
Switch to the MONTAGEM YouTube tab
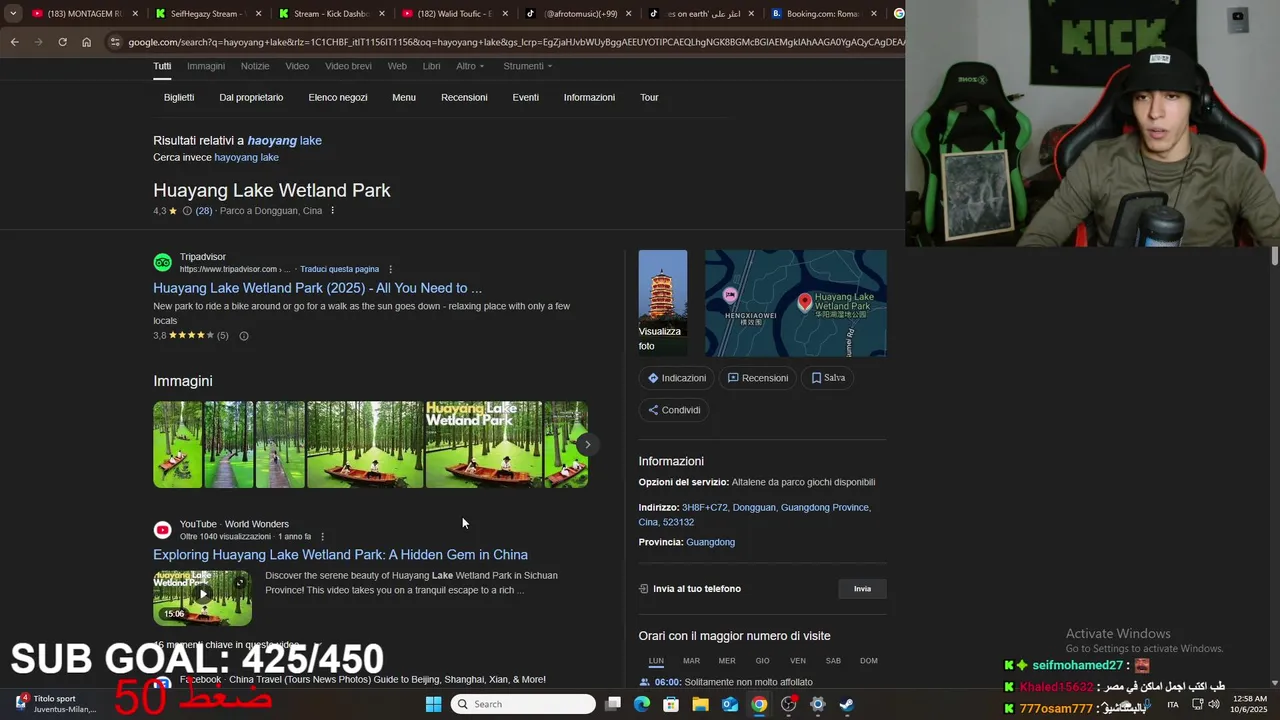tap(84, 14)
